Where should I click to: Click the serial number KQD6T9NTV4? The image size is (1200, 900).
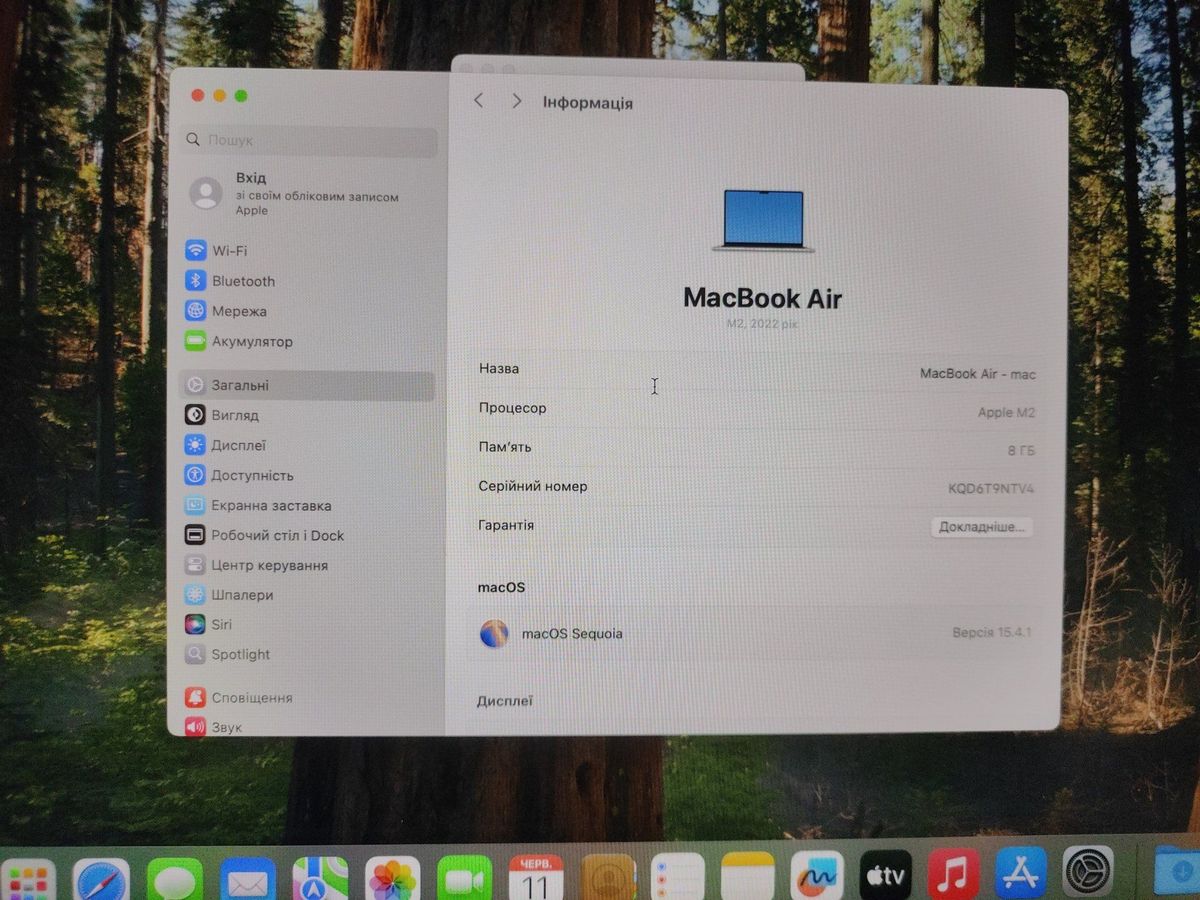990,489
